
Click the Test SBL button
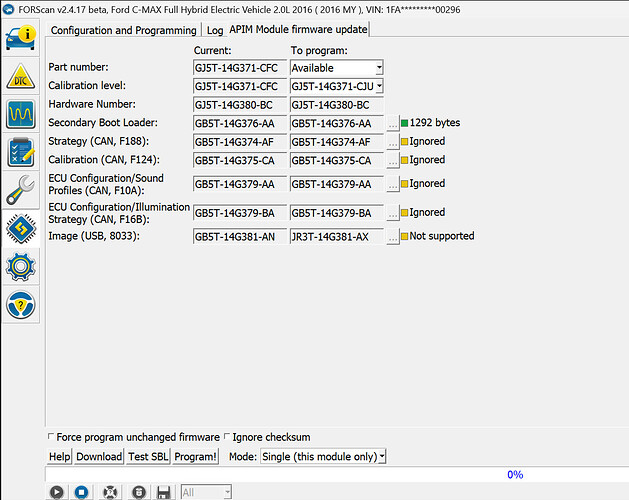coord(148,457)
